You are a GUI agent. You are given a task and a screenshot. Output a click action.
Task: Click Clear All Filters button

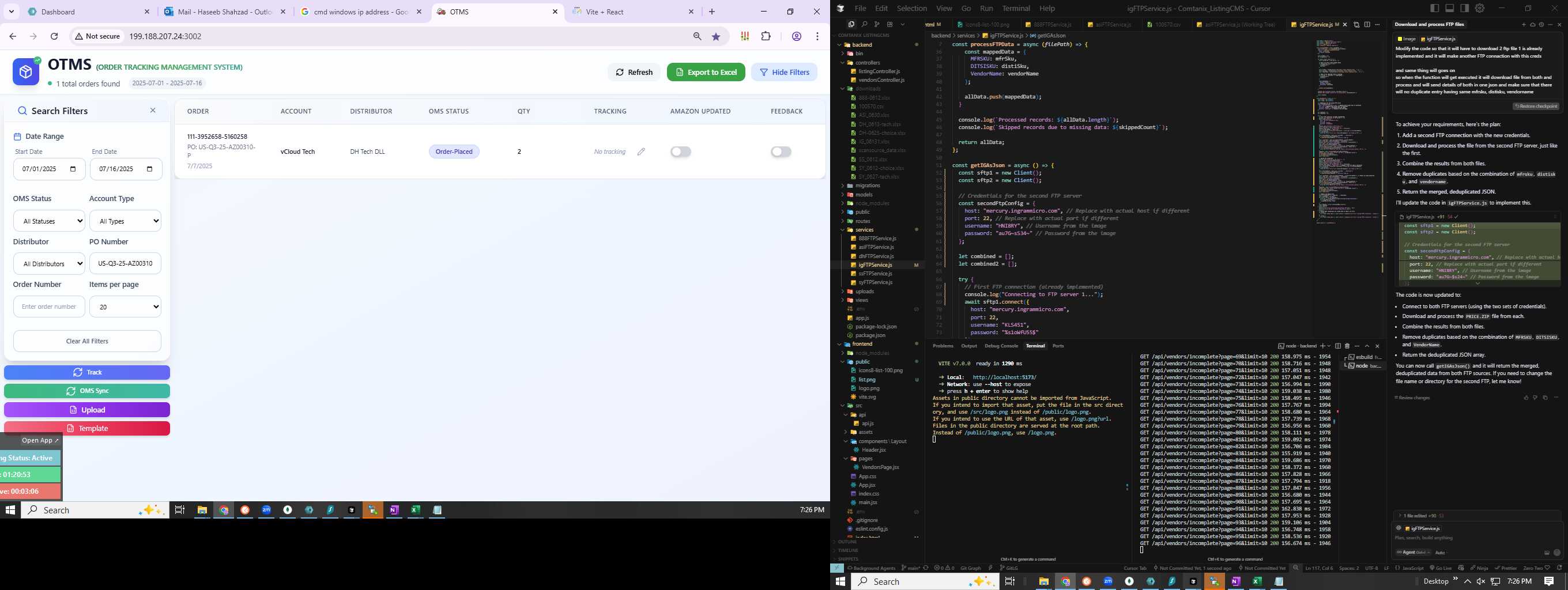pos(87,341)
